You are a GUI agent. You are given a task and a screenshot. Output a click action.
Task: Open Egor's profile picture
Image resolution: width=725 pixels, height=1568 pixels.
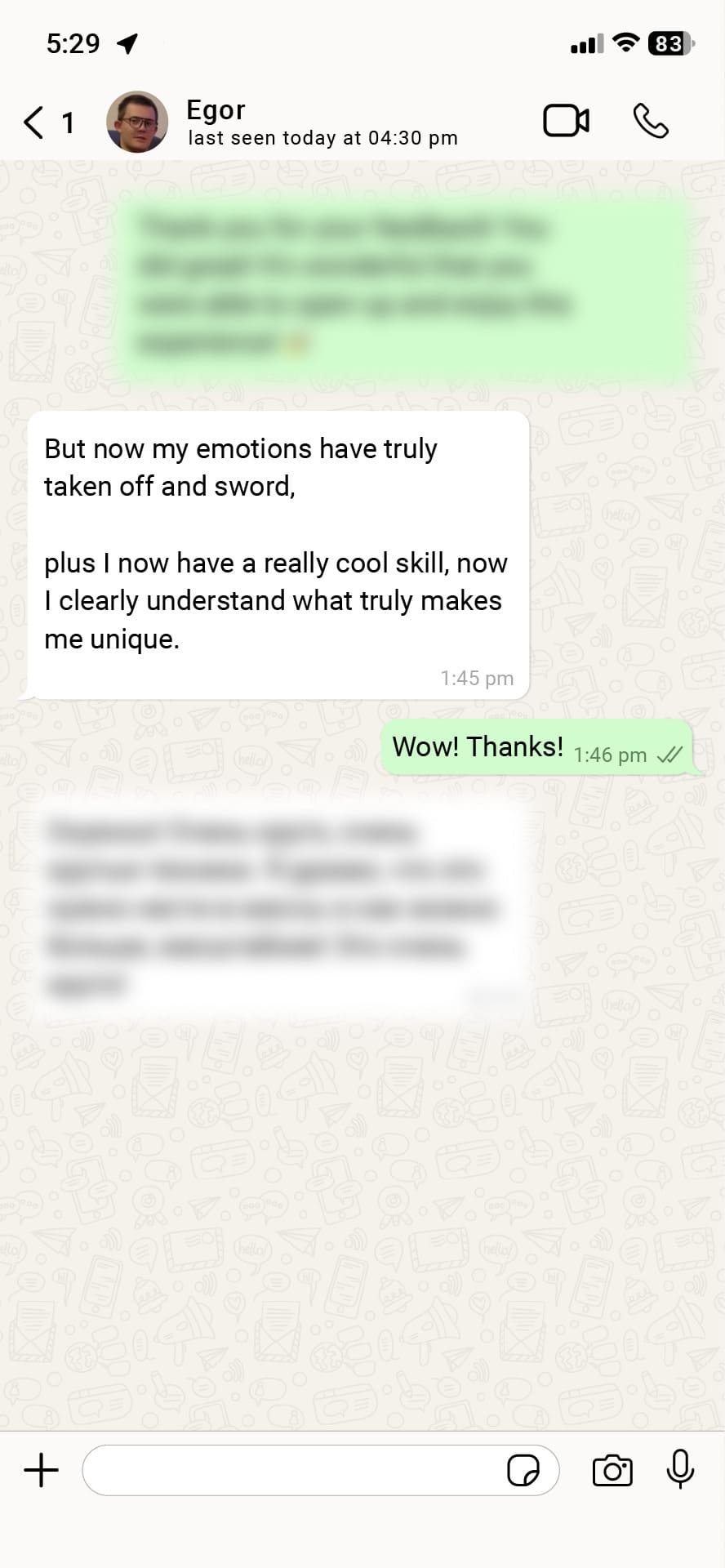point(137,122)
